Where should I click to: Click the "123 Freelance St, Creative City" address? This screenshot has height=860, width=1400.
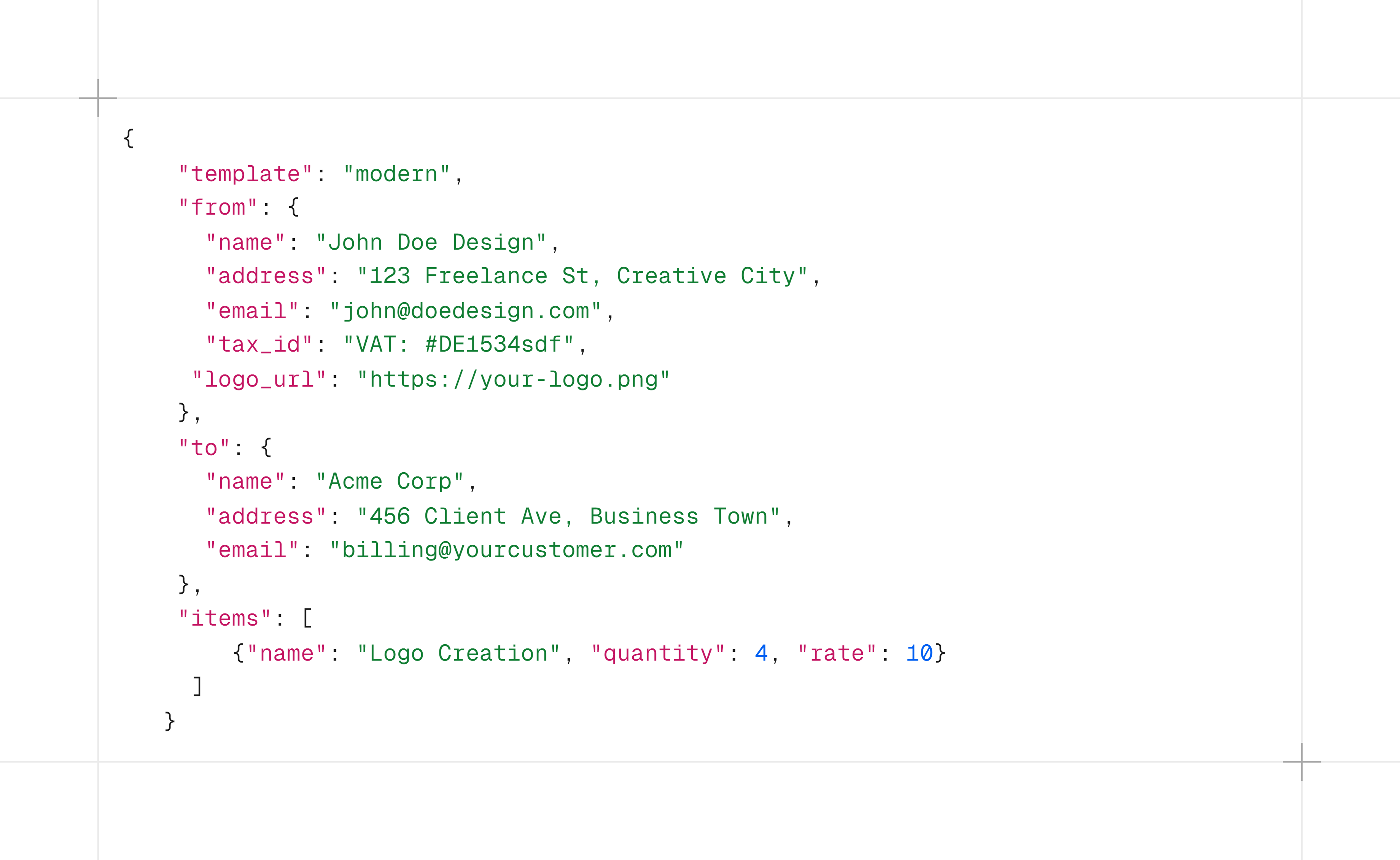pyautogui.click(x=583, y=276)
